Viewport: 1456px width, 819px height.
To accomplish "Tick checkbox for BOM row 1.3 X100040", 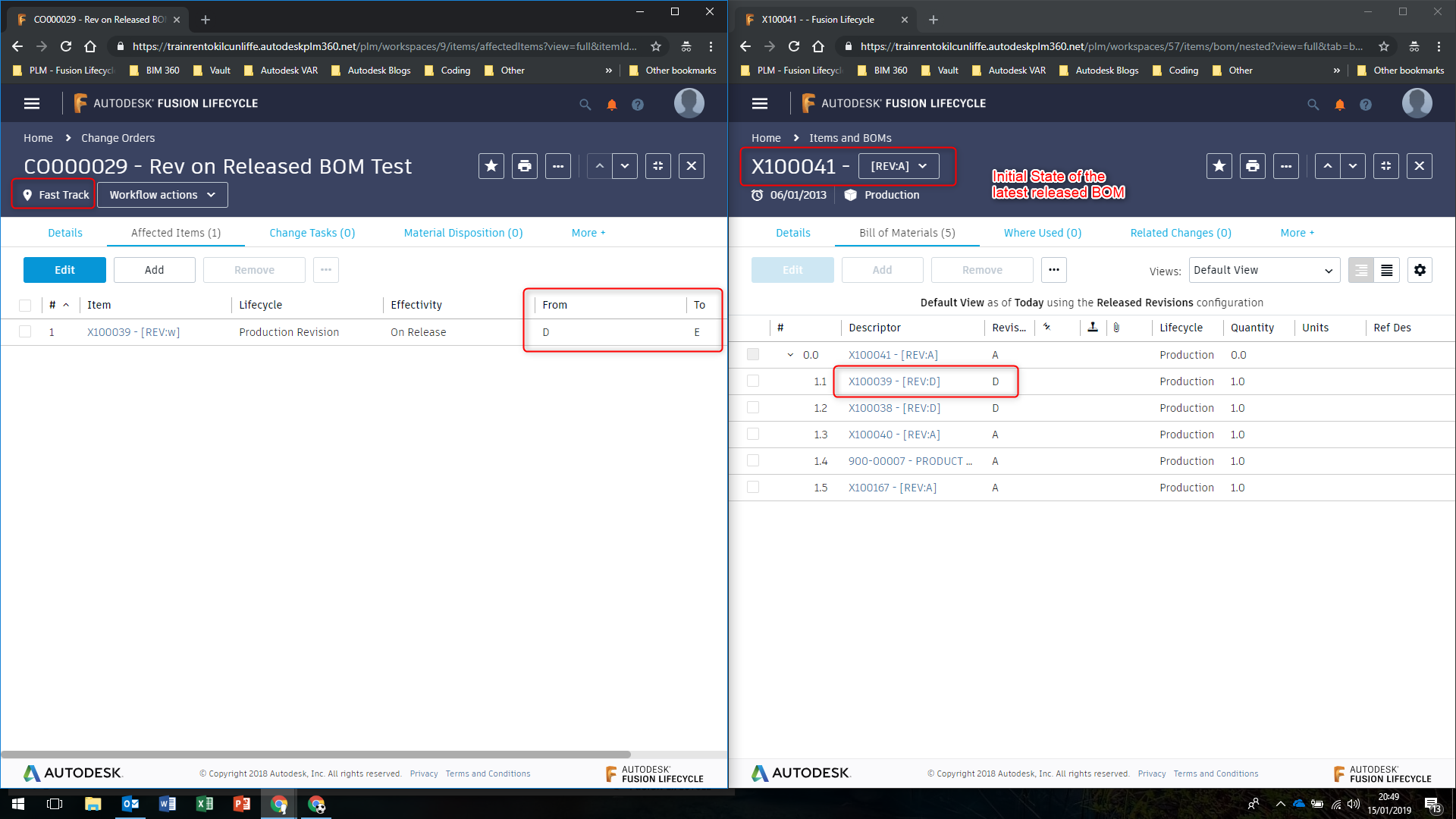I will (753, 435).
